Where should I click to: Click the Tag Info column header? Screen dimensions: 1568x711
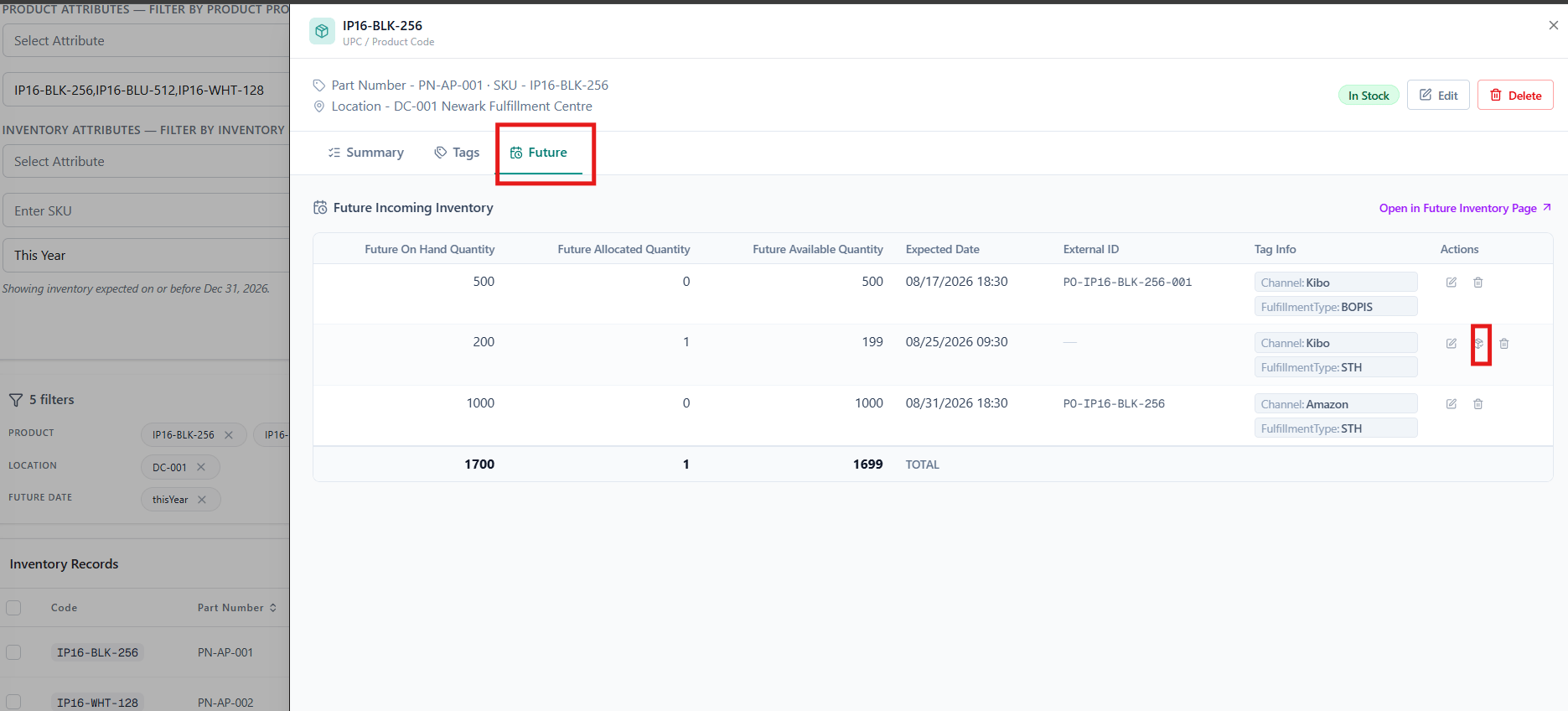[x=1275, y=249]
